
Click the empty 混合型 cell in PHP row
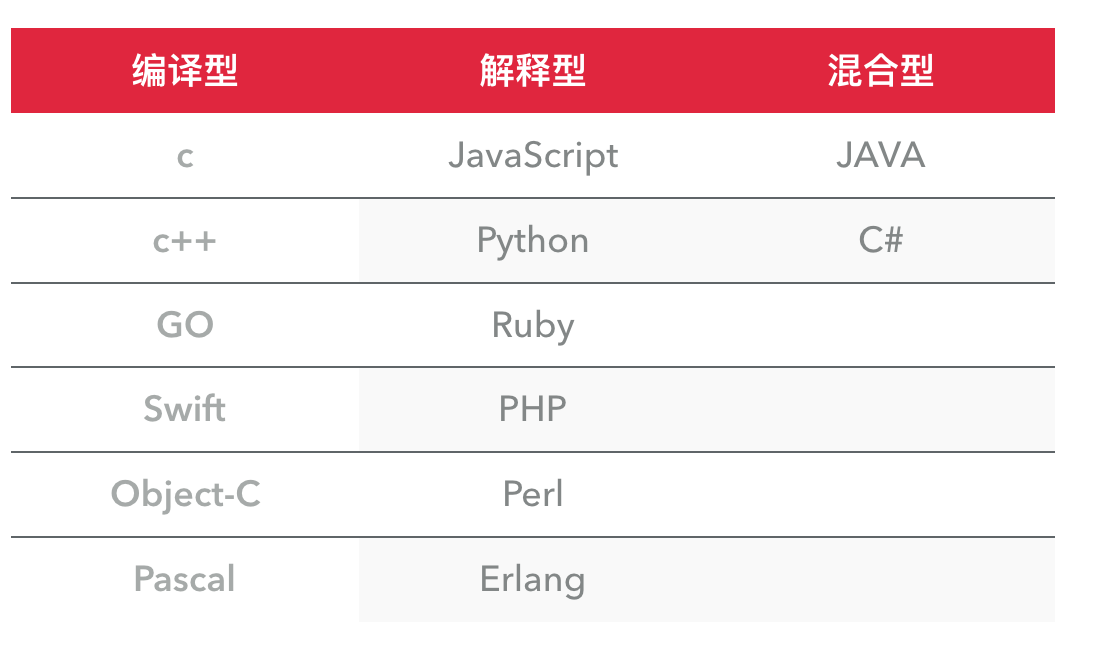tap(880, 410)
